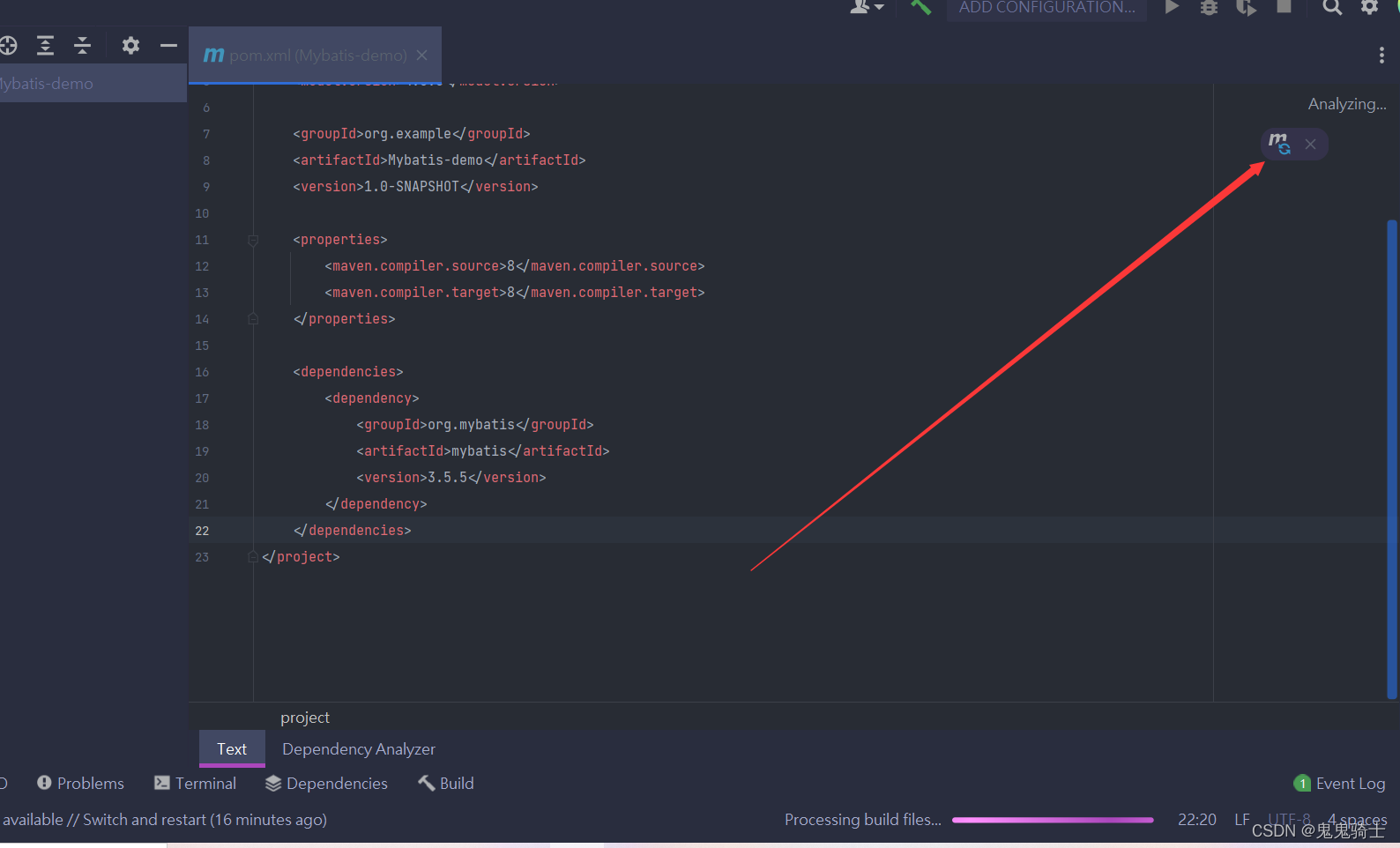This screenshot has width=1400, height=848.
Task: Click the fold-end marker at line 14
Action: [253, 319]
